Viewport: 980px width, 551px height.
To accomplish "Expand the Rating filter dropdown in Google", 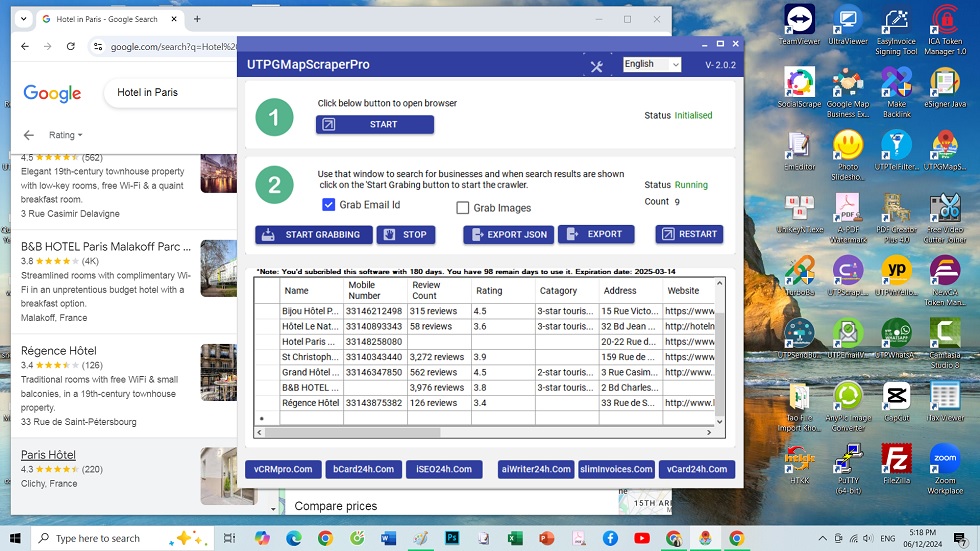I will [66, 135].
